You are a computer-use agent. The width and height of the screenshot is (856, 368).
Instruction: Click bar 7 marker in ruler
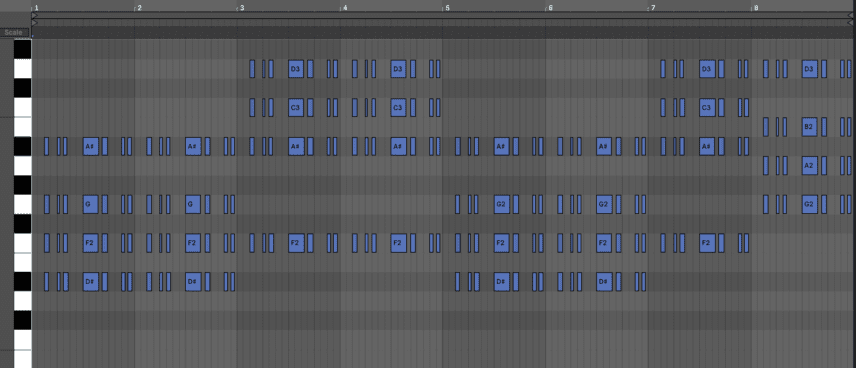653,8
